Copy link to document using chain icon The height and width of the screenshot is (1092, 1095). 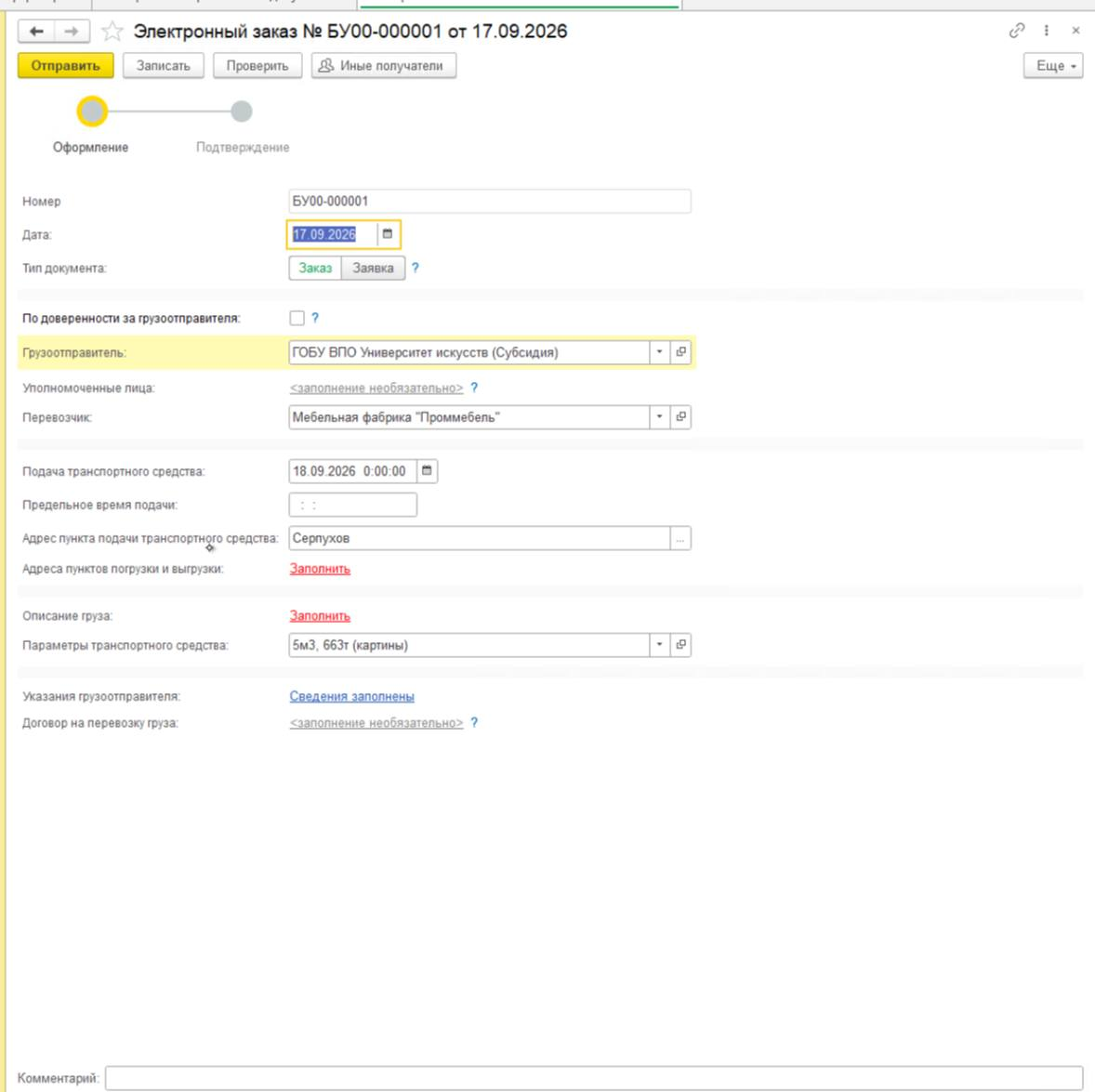pyautogui.click(x=1017, y=31)
